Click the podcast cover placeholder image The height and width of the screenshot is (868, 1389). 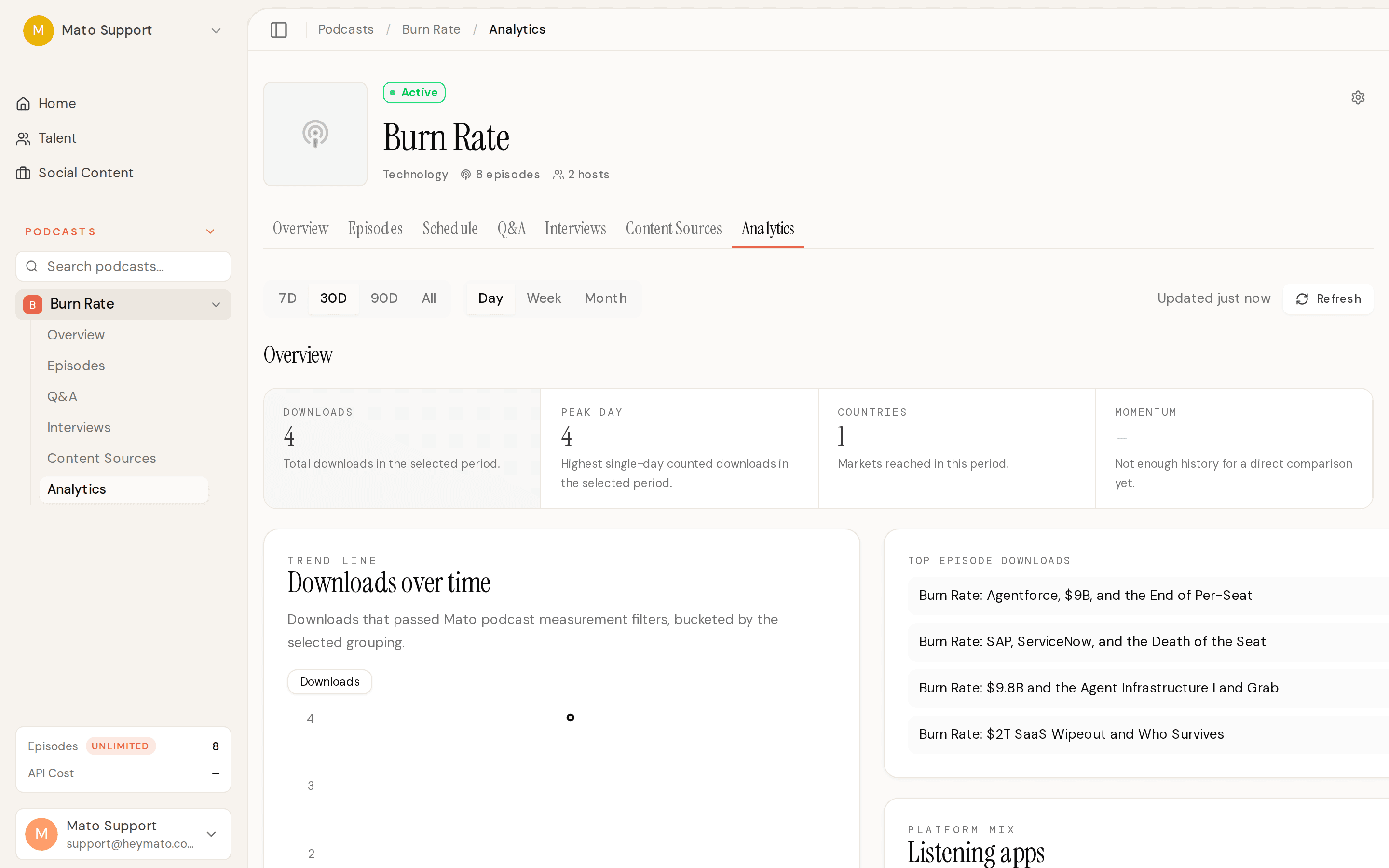(x=315, y=134)
